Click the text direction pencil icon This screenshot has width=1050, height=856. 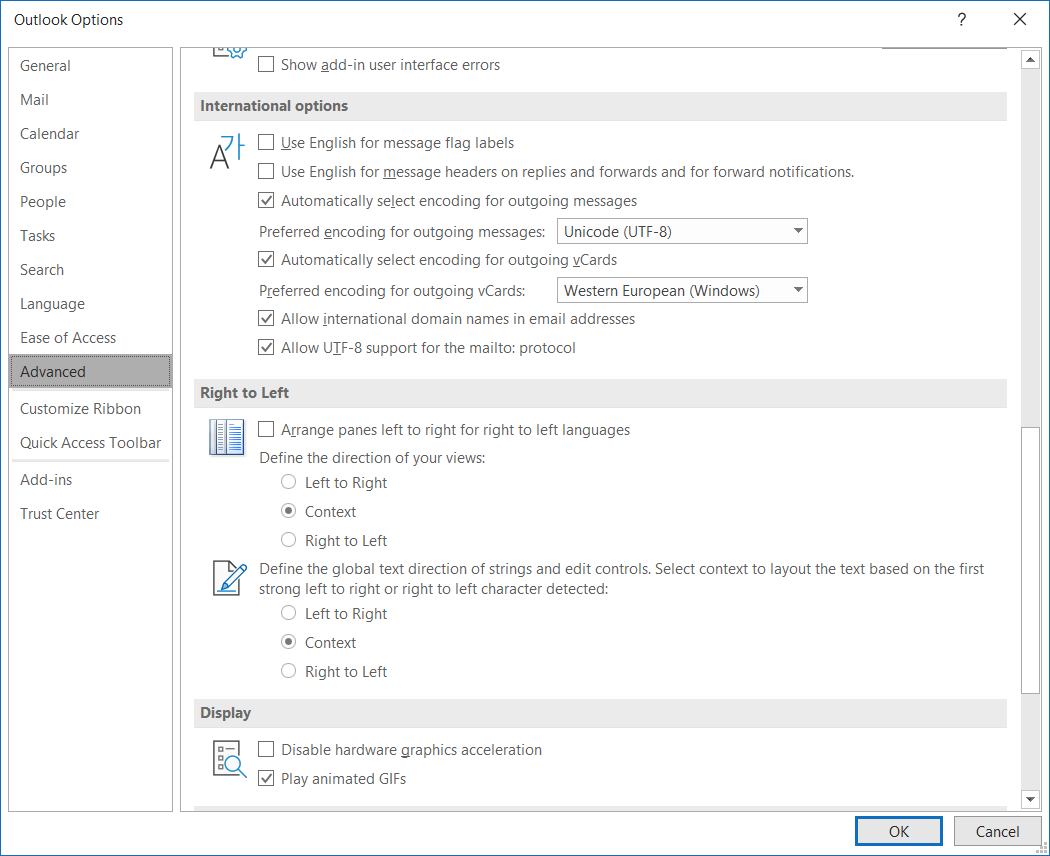click(x=229, y=577)
